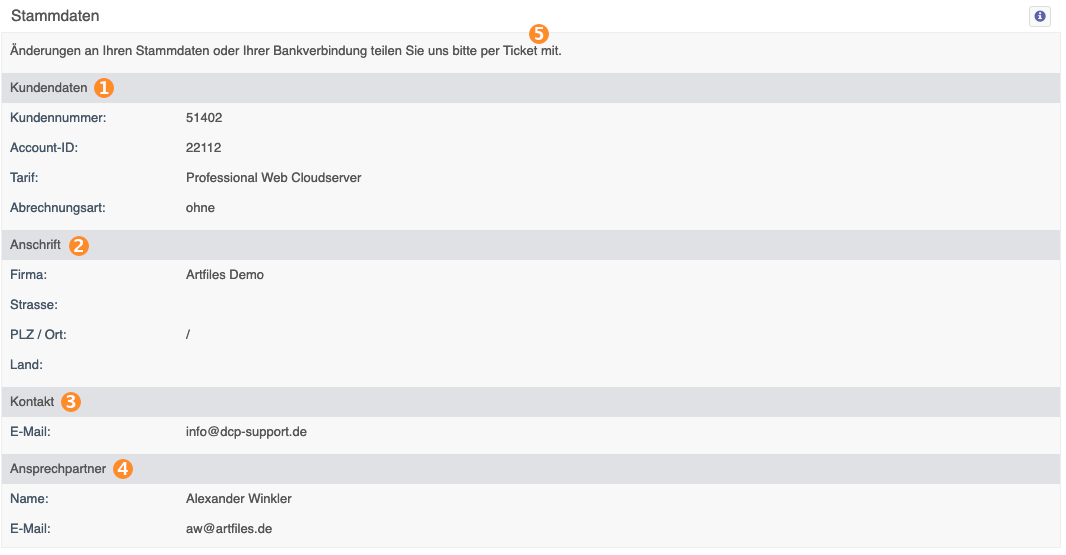
Task: Select the Ansprechpartner section header
Action: tap(530, 469)
